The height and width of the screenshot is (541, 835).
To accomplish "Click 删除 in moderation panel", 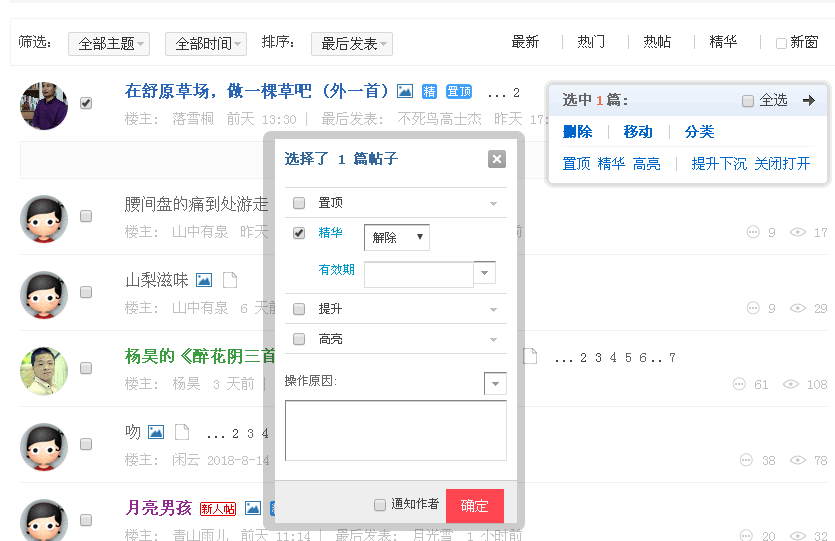I will tap(578, 132).
